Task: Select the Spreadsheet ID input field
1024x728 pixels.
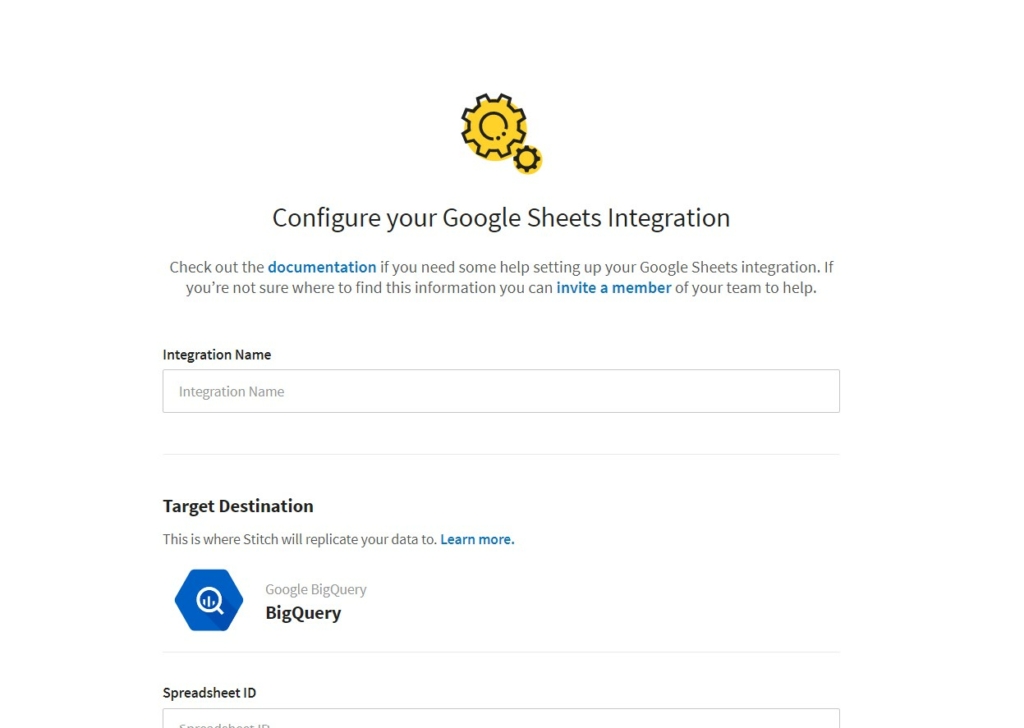Action: click(501, 718)
